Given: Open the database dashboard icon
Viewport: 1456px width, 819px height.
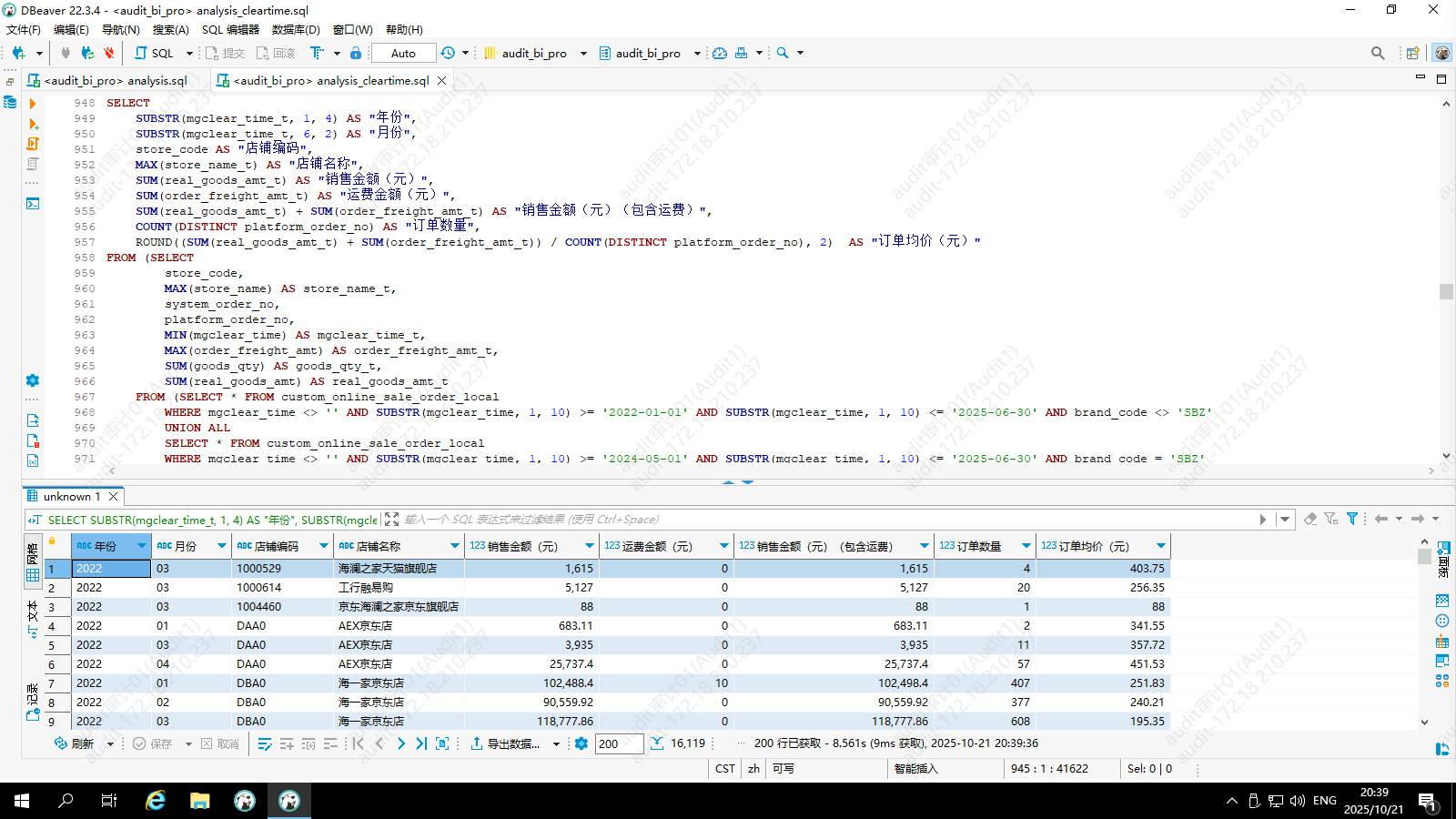Looking at the screenshot, I should (x=720, y=53).
